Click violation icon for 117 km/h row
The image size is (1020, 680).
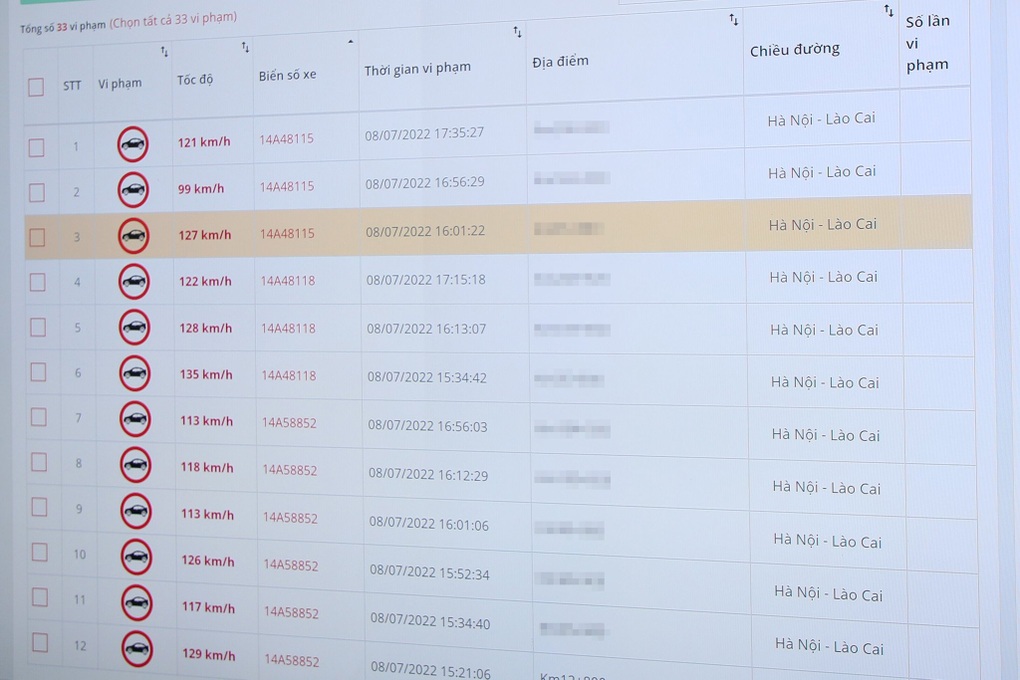pos(137,603)
